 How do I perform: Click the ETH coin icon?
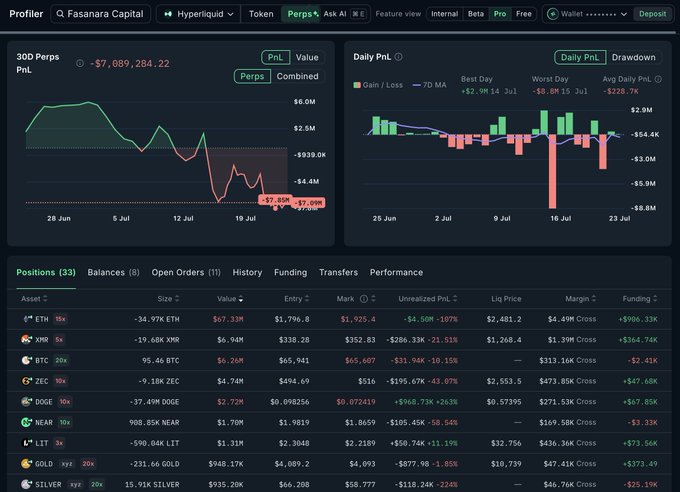(27, 319)
